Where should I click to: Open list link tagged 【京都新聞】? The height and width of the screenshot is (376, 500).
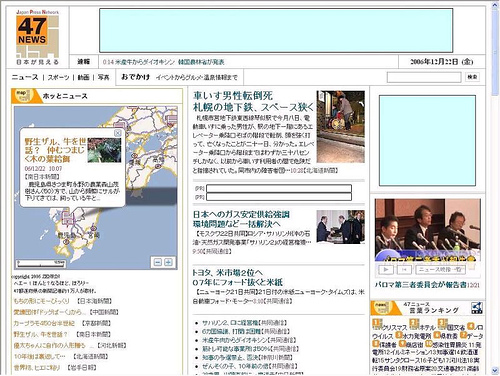pyautogui.click(x=62, y=323)
